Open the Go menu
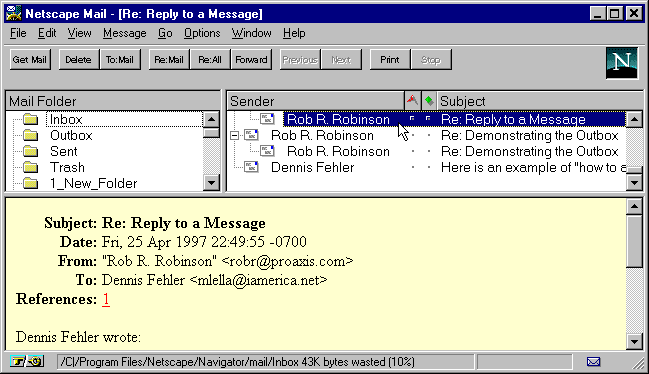This screenshot has height=374, width=649. (x=165, y=33)
